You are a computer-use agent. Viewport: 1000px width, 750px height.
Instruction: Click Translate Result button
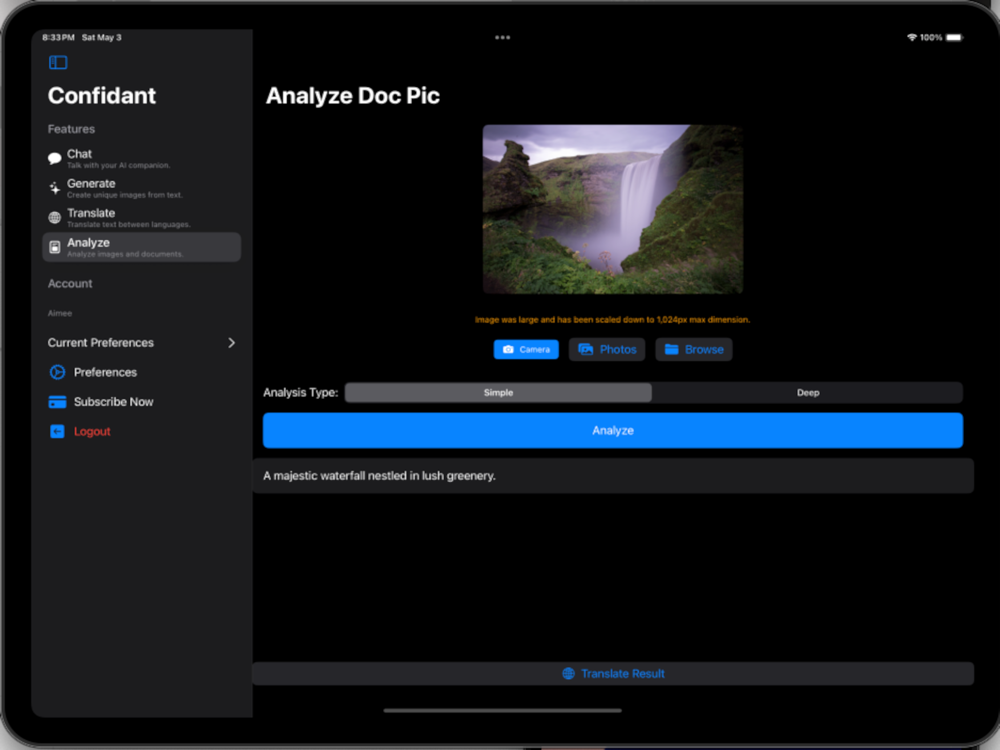pos(613,673)
